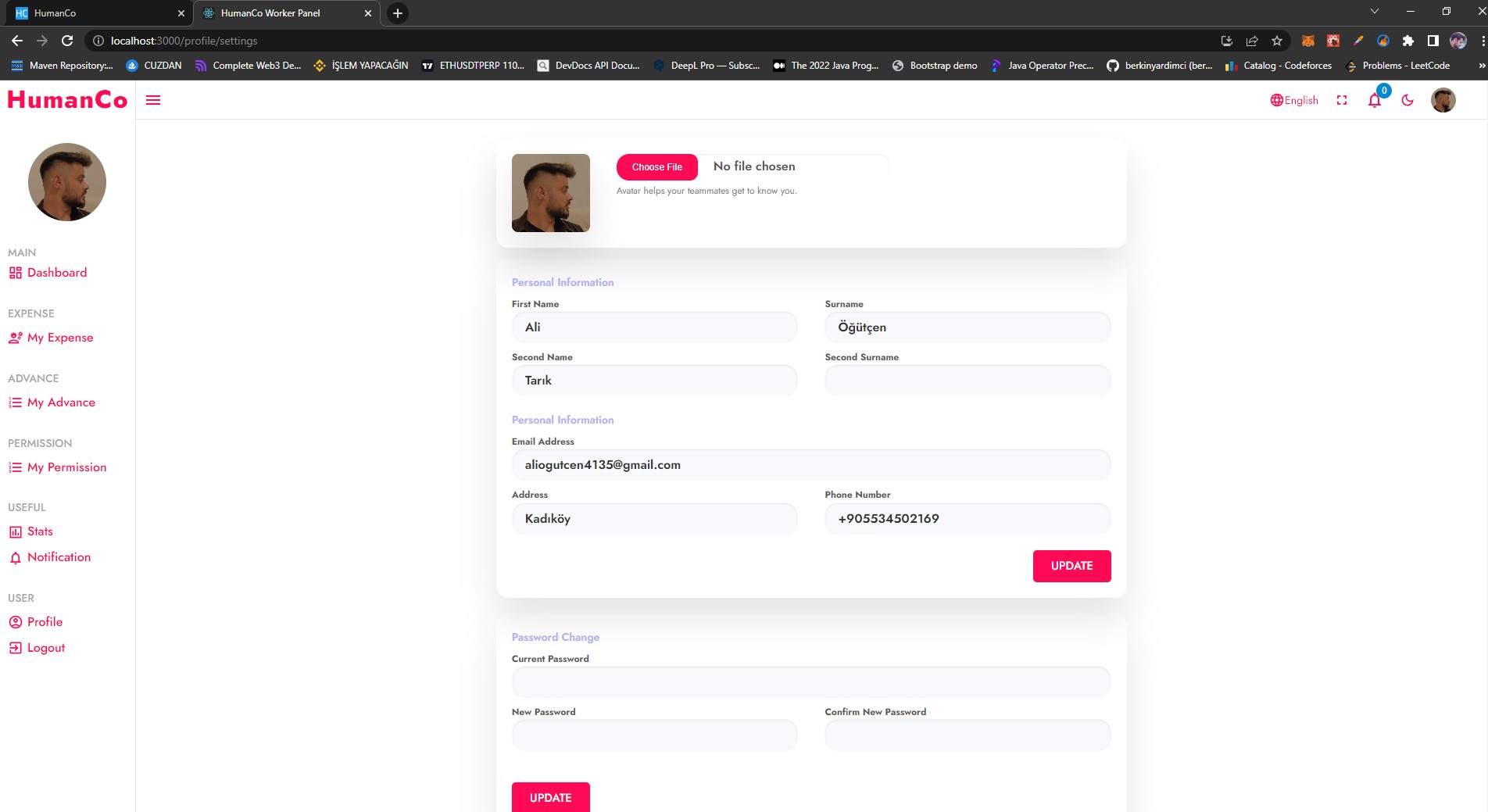Click the New Password input field

(x=654, y=735)
